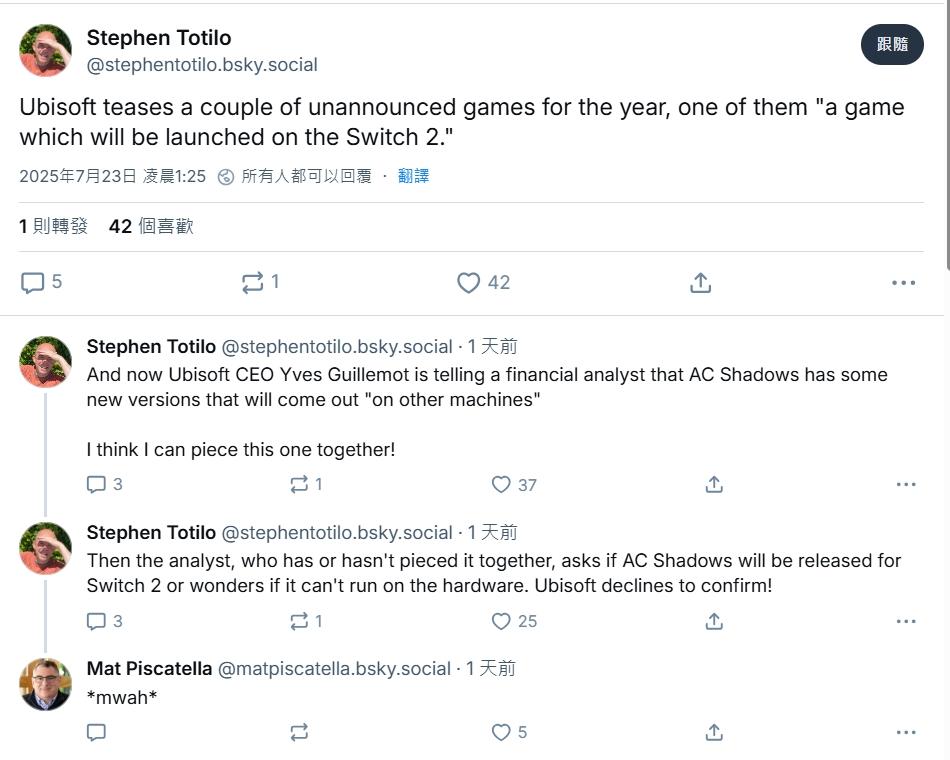Open options for the 'other machines' reply
This screenshot has width=950, height=760.
point(906,484)
